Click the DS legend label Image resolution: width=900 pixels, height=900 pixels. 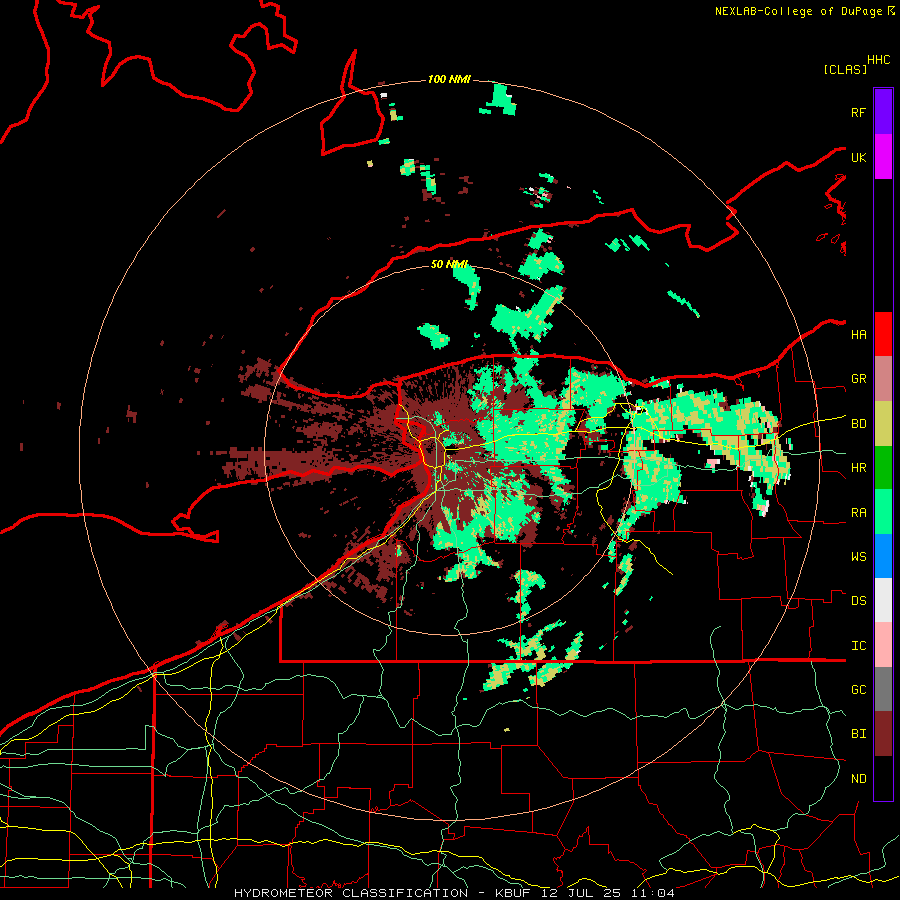858,601
